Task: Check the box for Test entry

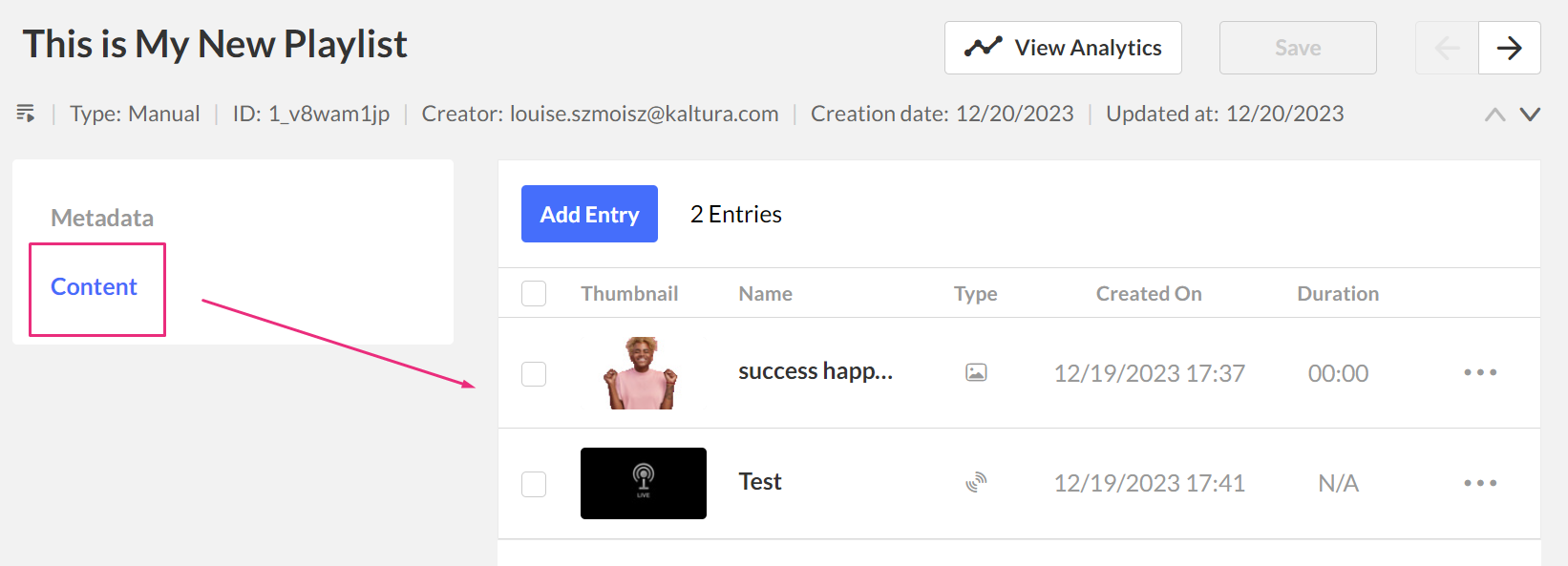Action: tap(534, 484)
